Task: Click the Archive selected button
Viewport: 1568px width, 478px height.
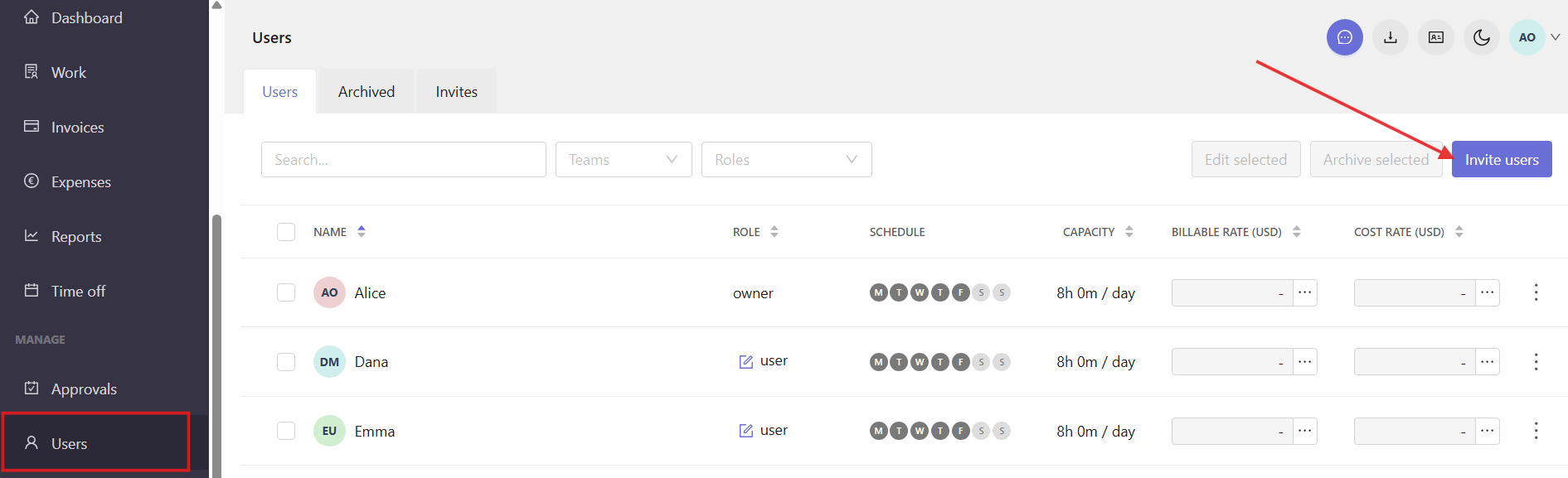Action: (1376, 159)
